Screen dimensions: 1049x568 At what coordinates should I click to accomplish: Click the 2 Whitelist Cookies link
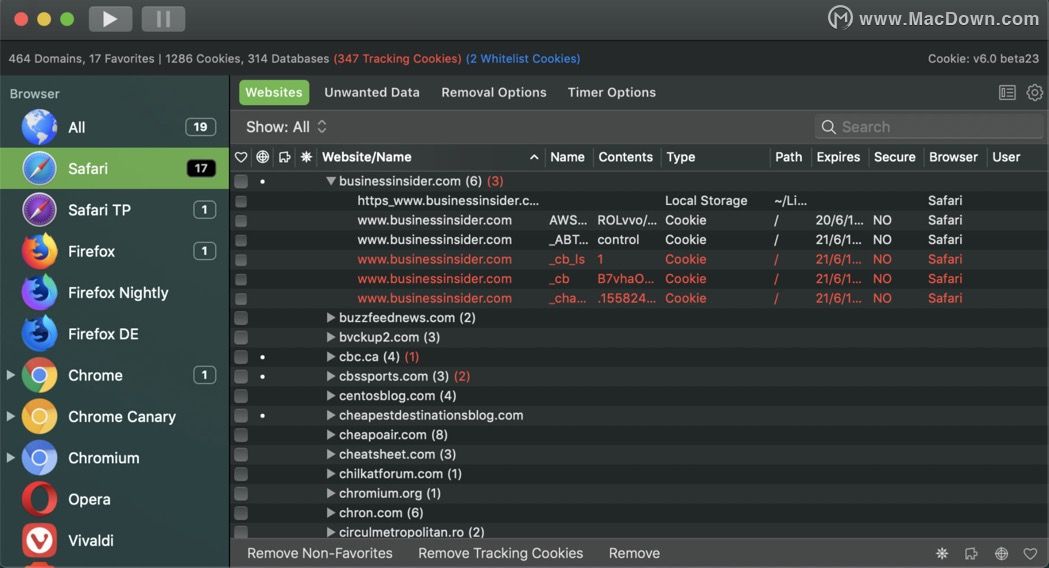pos(523,59)
